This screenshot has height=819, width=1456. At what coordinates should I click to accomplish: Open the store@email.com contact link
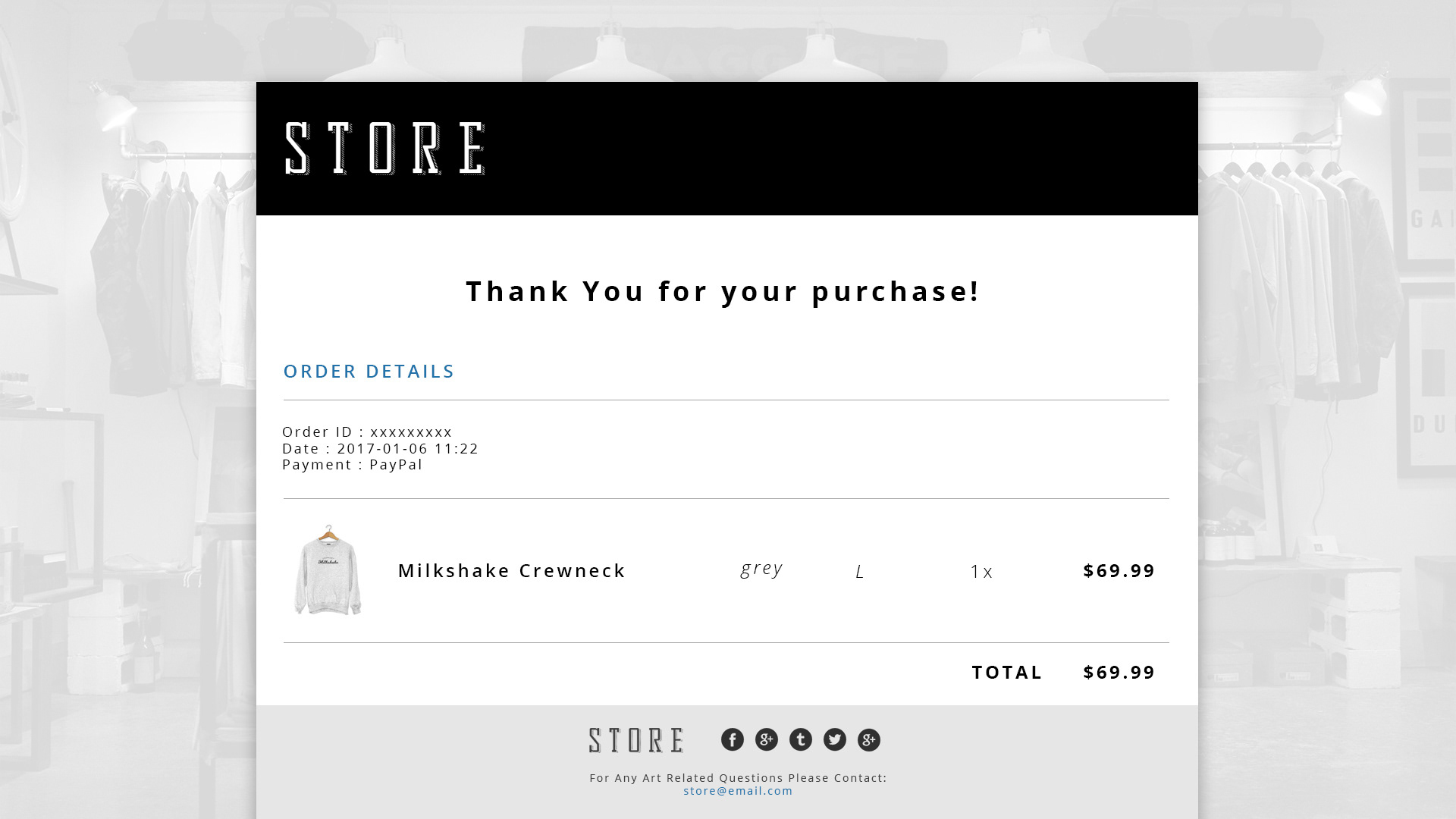738,790
